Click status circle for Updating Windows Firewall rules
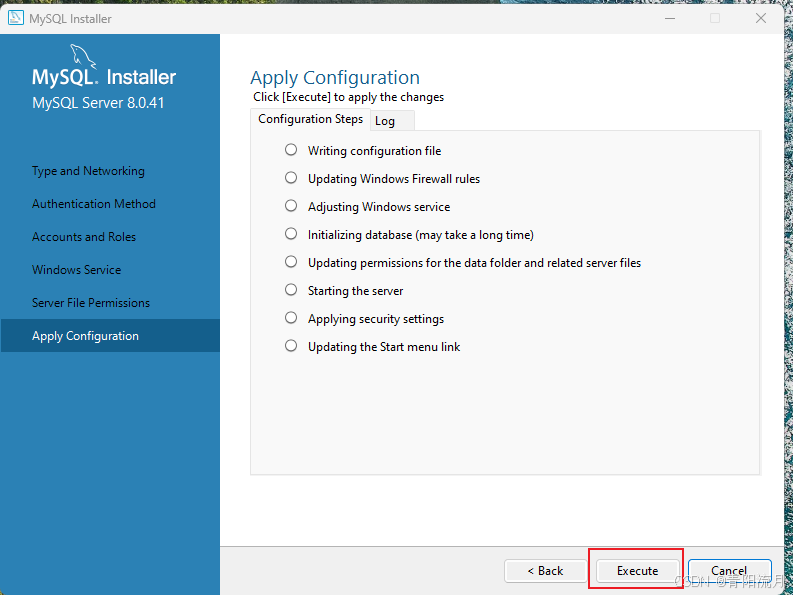 coord(291,178)
